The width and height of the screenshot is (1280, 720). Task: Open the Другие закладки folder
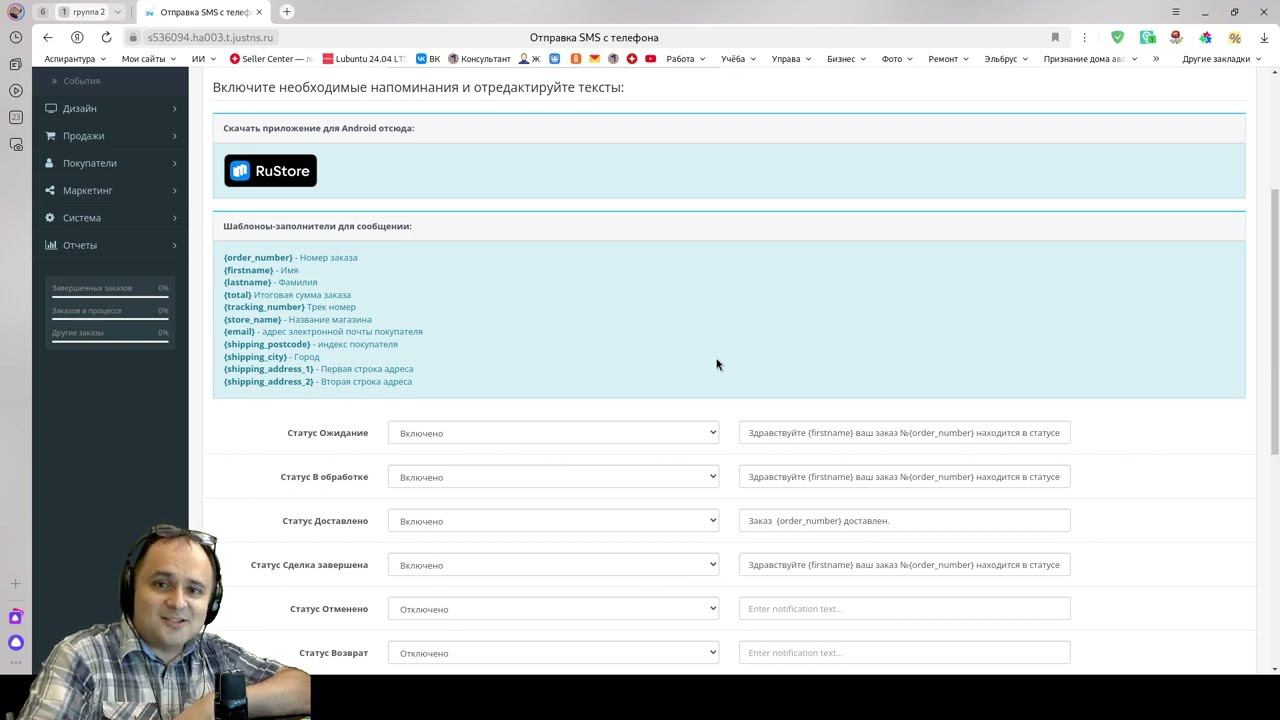pos(1221,59)
